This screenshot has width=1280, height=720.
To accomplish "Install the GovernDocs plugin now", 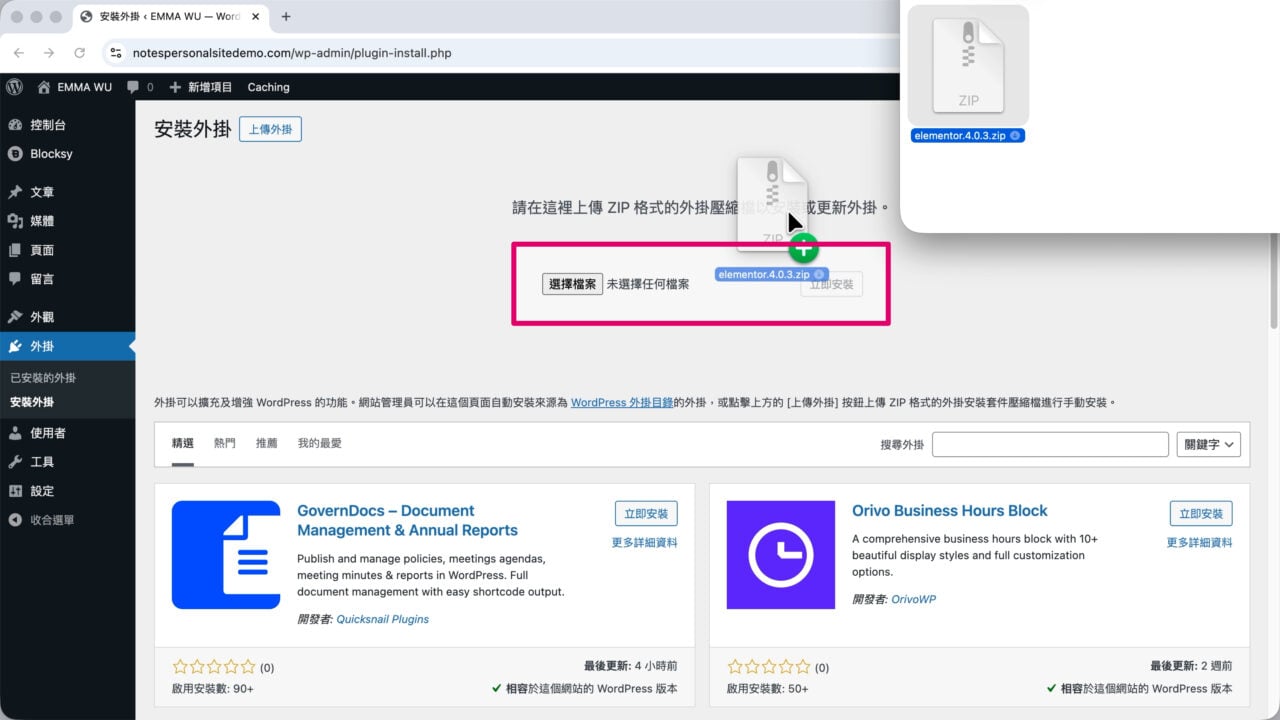I will pyautogui.click(x=646, y=514).
